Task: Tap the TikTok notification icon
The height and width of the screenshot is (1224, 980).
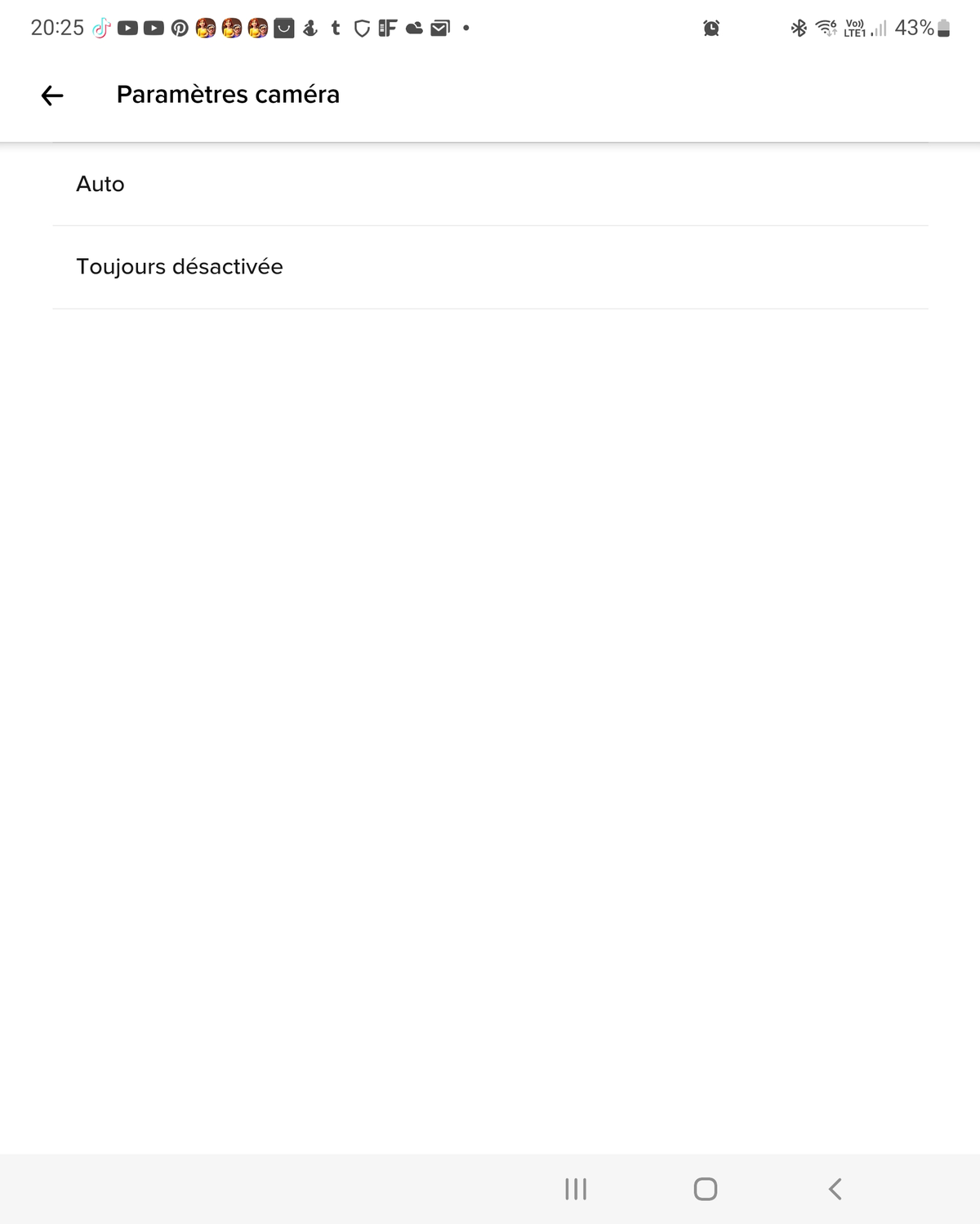Action: pyautogui.click(x=100, y=29)
